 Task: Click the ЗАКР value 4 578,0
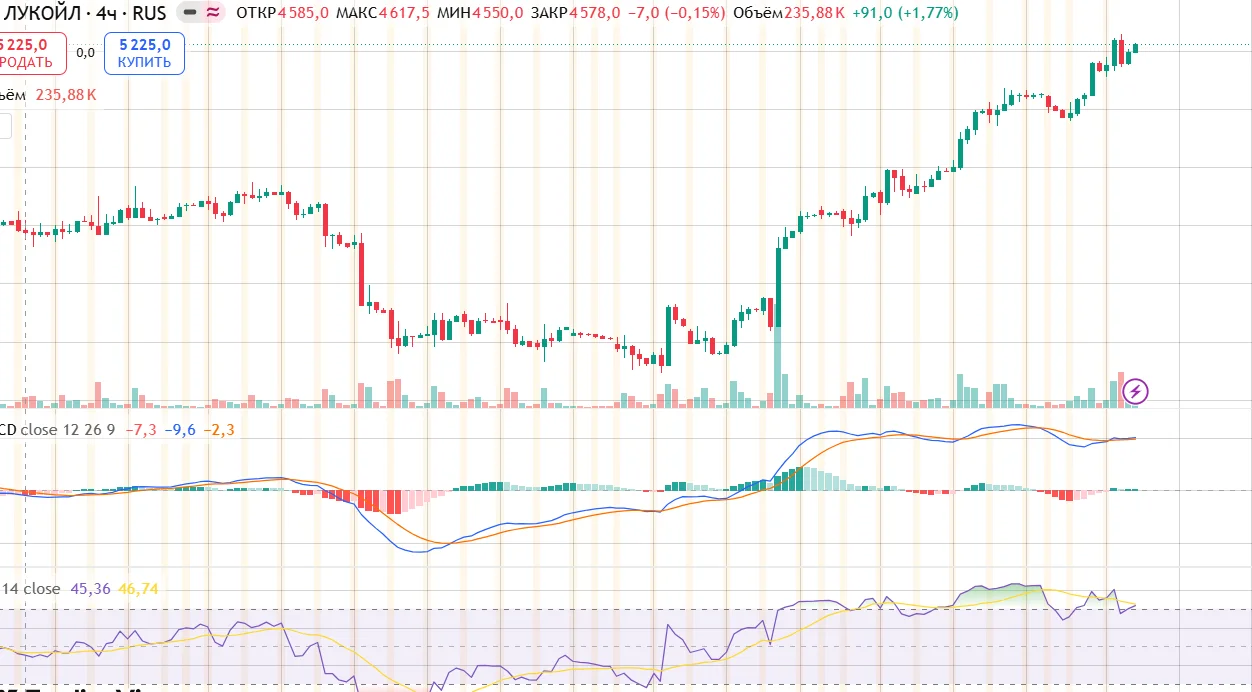tap(594, 13)
